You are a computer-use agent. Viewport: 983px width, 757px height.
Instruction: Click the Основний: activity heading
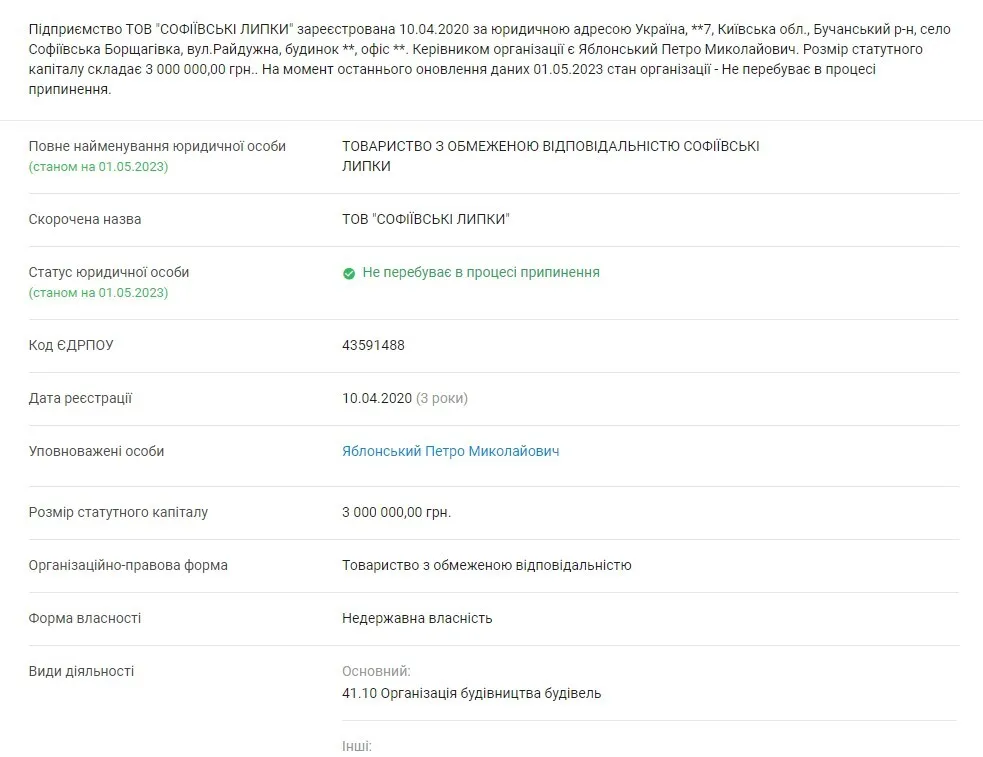pos(376,672)
